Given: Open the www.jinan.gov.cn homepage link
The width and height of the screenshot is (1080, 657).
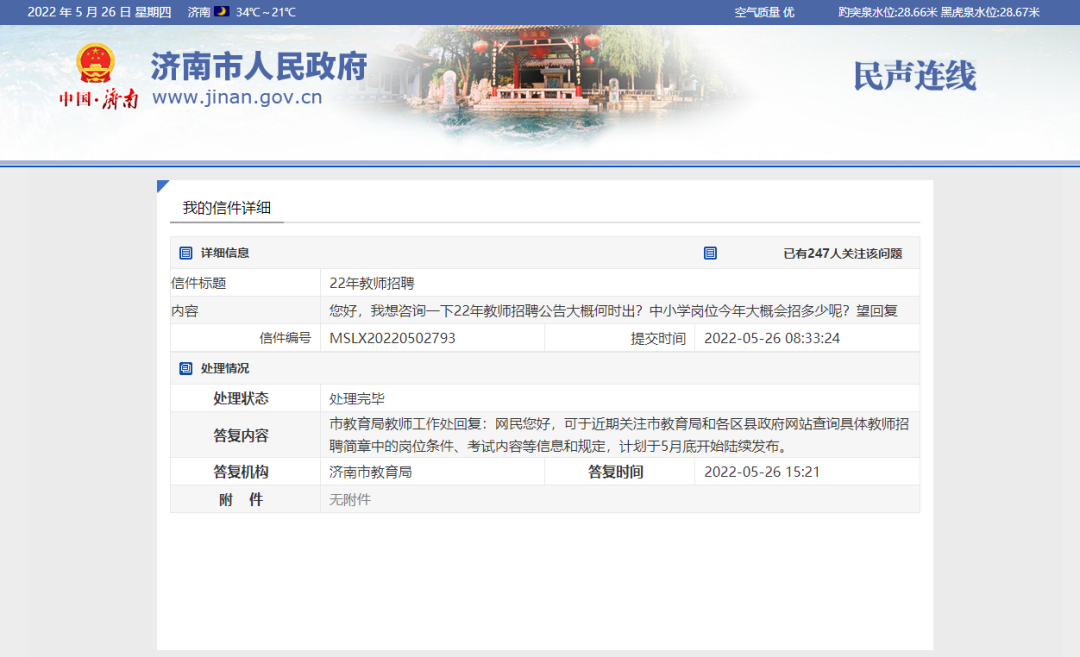Looking at the screenshot, I should pos(236,97).
